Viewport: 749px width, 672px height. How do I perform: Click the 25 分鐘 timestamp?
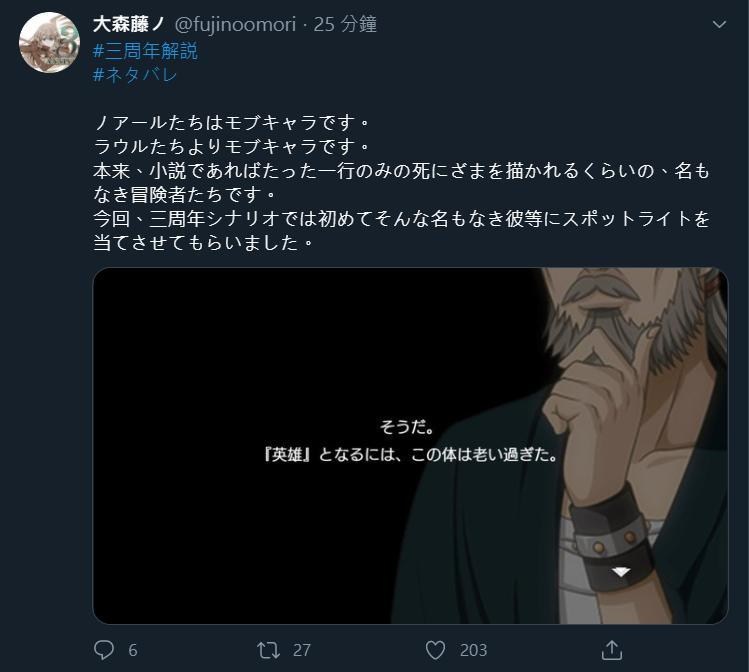(345, 24)
